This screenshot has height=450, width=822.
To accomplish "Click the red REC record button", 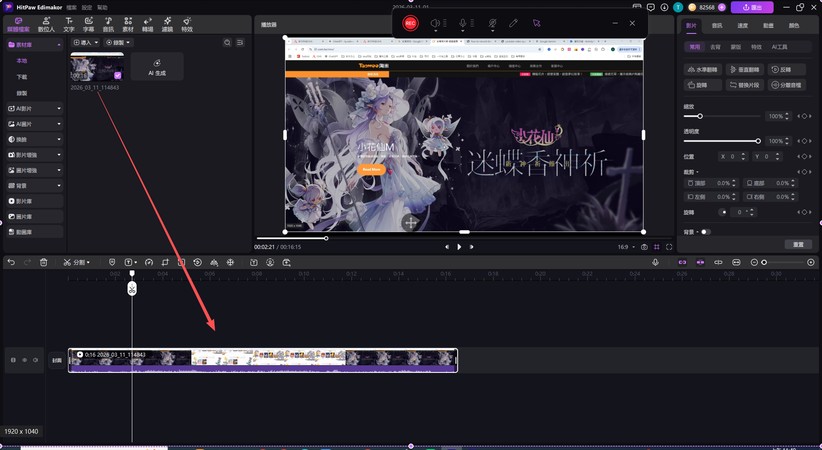I will point(410,23).
